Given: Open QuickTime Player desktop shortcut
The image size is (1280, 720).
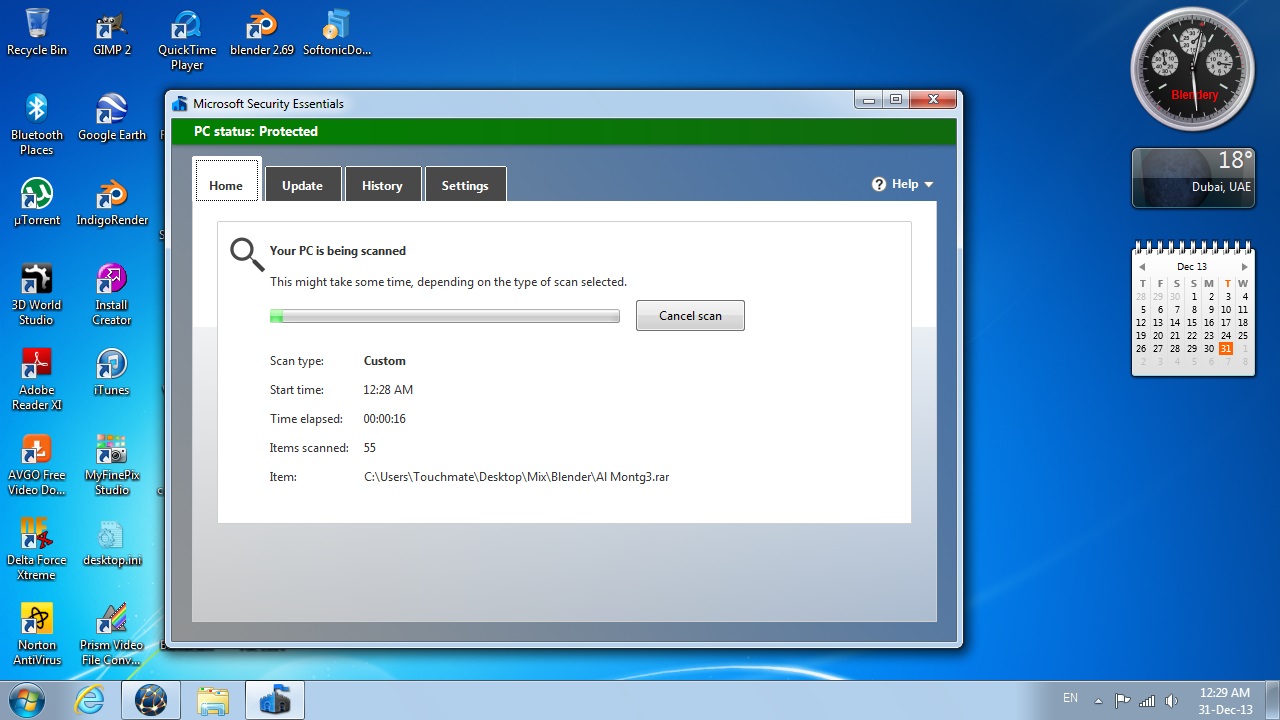Looking at the screenshot, I should click(187, 40).
